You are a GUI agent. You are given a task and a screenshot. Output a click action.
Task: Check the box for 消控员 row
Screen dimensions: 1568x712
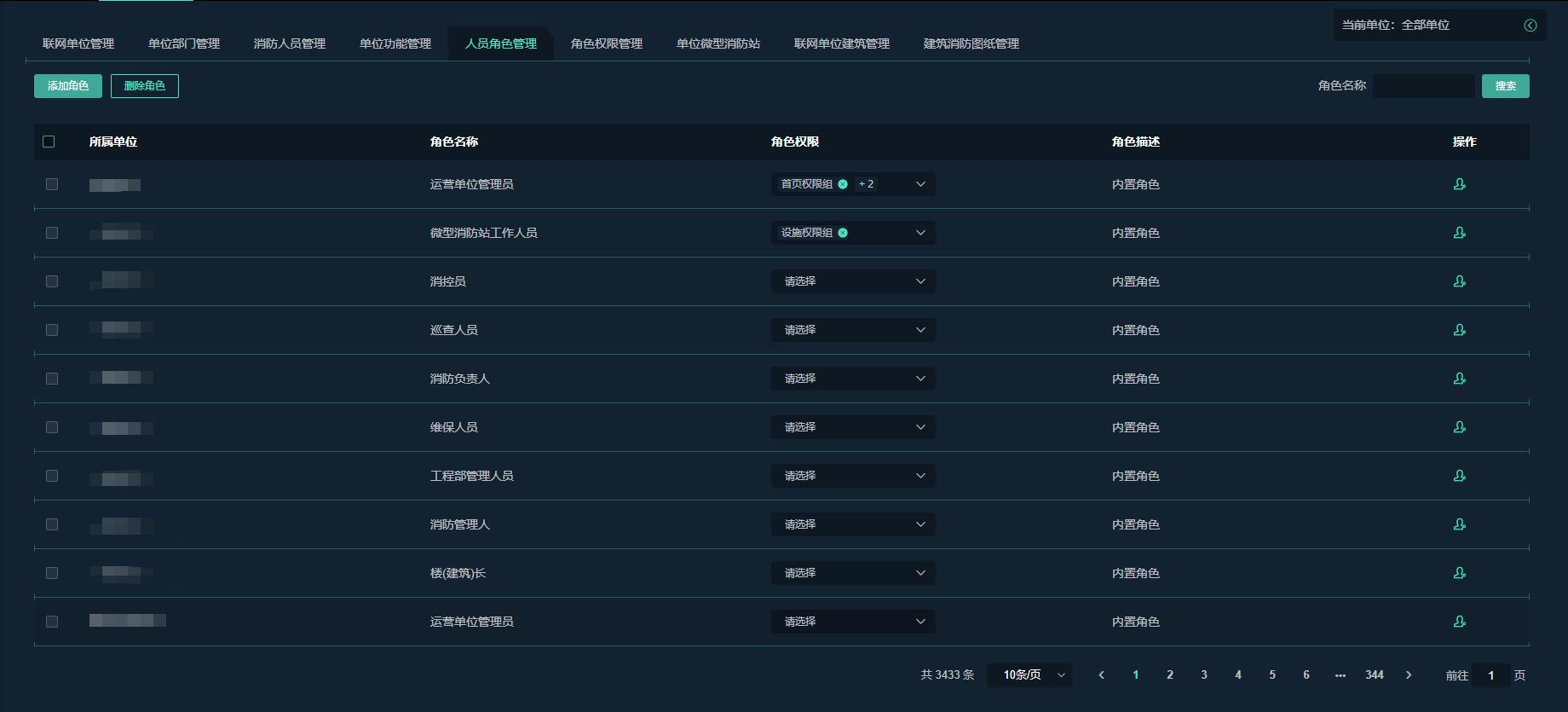(52, 281)
